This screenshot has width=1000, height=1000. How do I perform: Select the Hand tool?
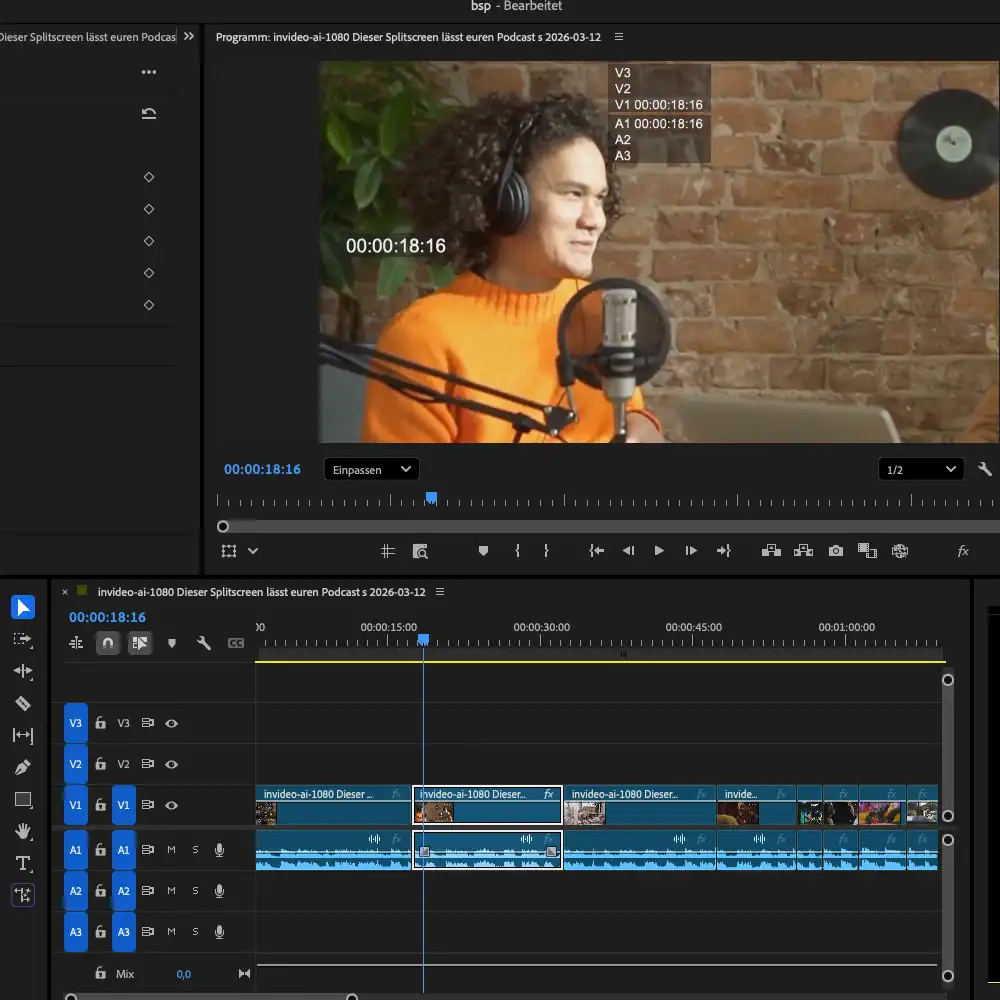coord(23,831)
